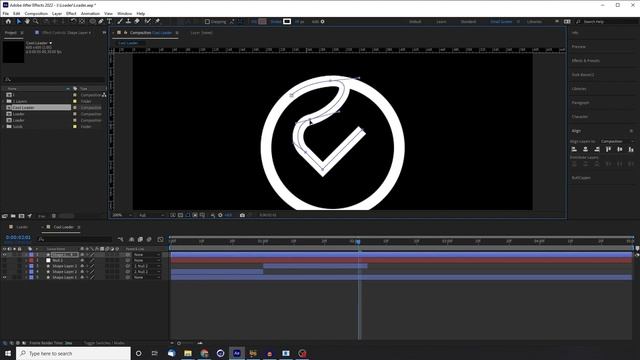Open the composition mini-flowchart in the timeline
Image resolution: width=640 pixels, height=360 pixels.
coord(120,239)
